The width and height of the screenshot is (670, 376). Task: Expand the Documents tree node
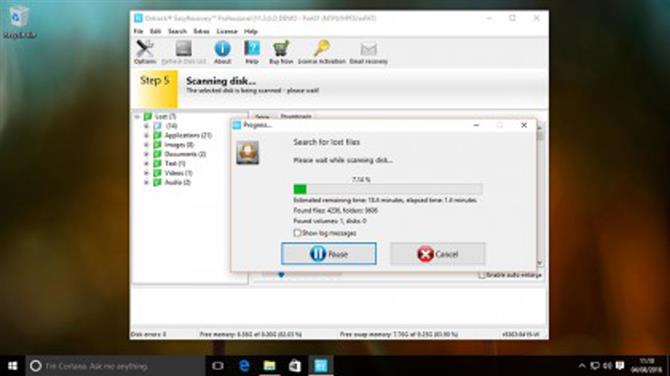click(x=147, y=154)
